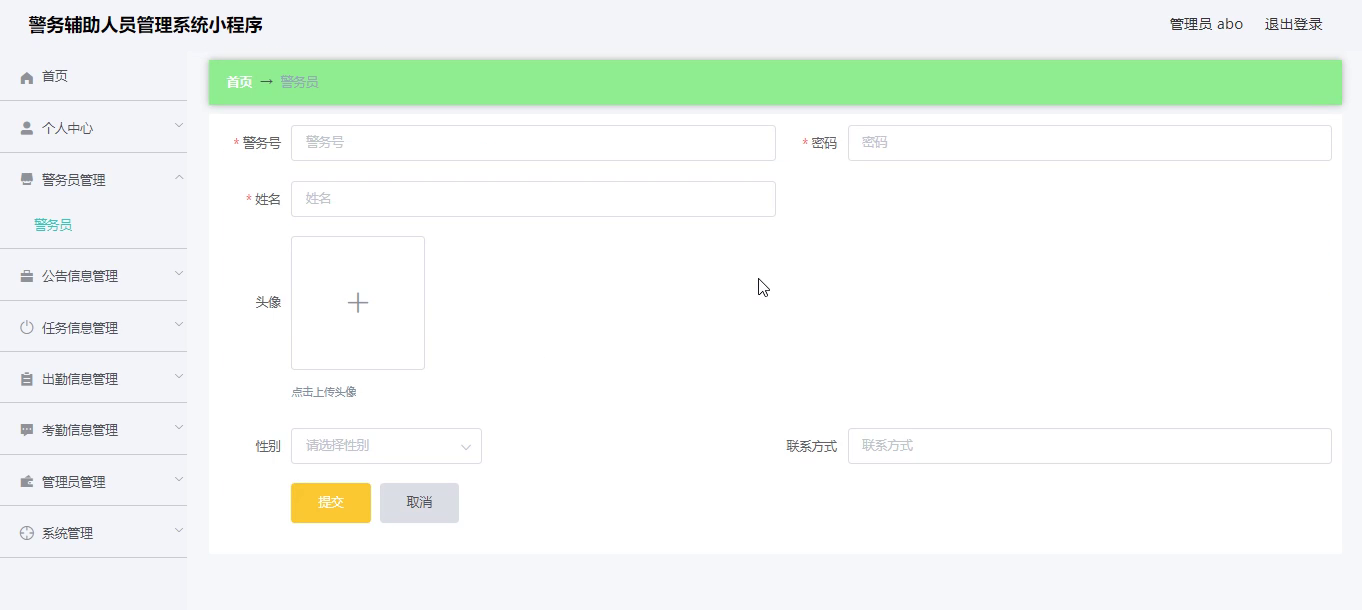The image size is (1362, 610).
Task: Click the yellow 提交 button
Action: coord(331,503)
